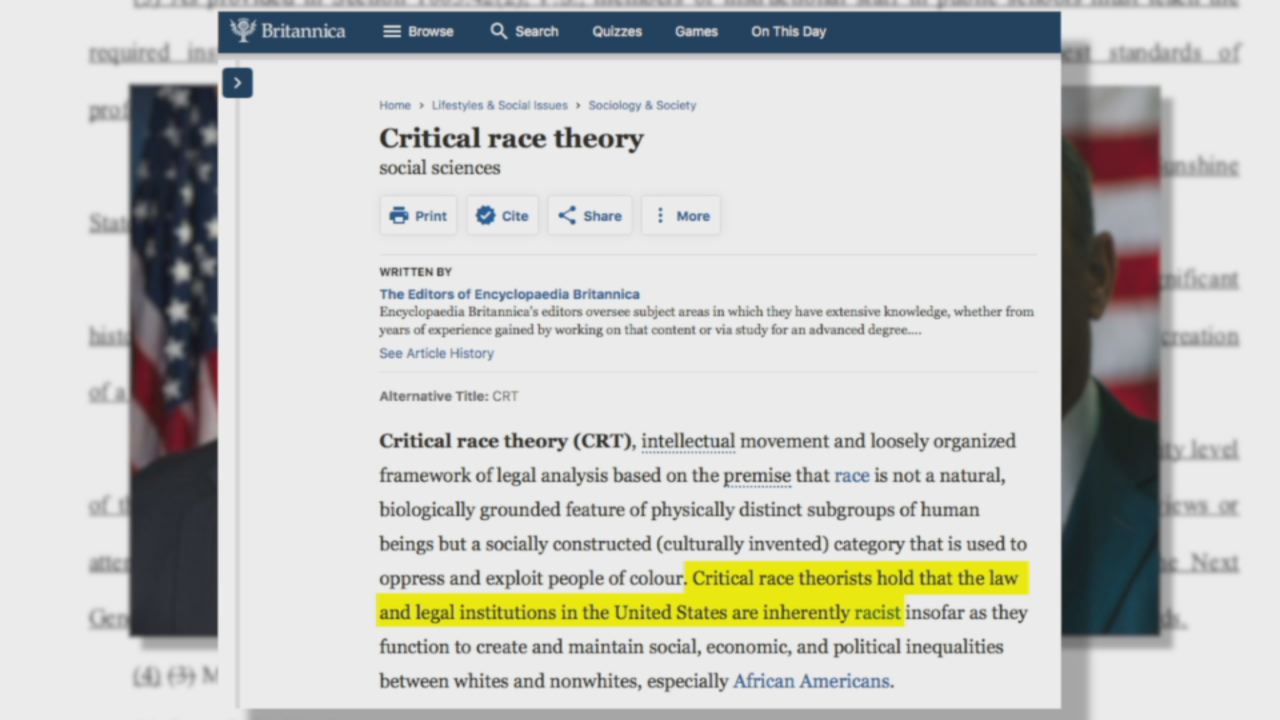
Task: Click the social sciences subtitle
Action: tap(440, 168)
